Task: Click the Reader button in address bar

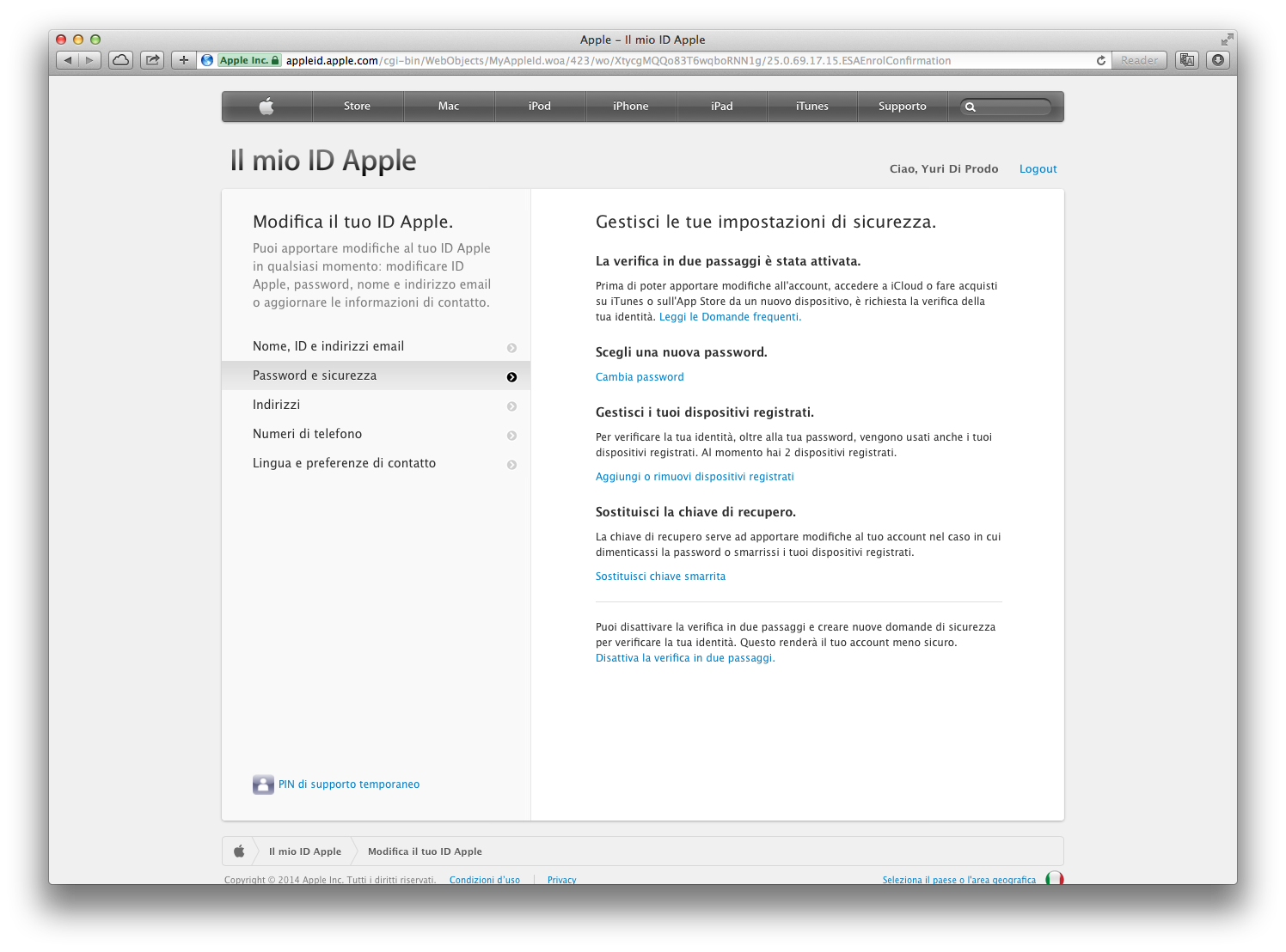Action: click(x=1139, y=60)
